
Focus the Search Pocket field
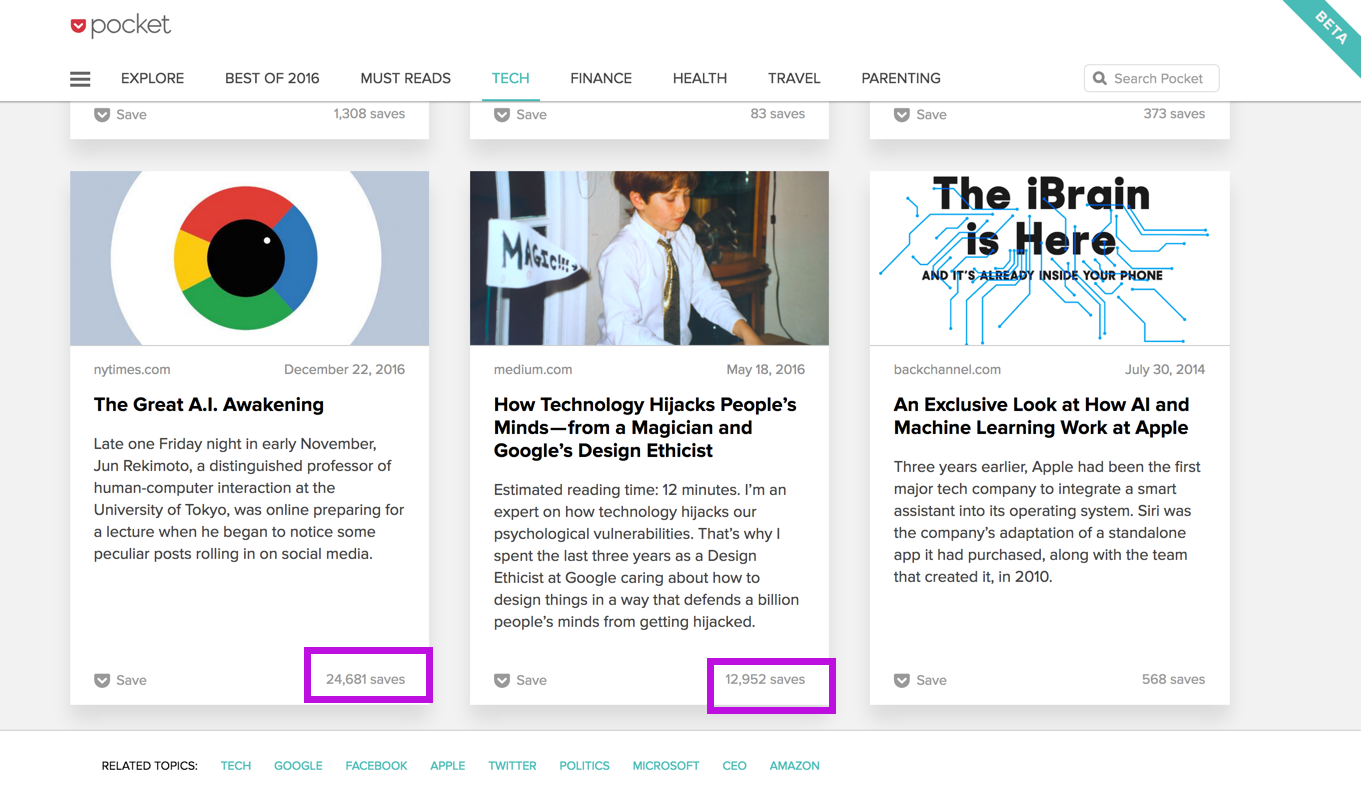(1151, 78)
